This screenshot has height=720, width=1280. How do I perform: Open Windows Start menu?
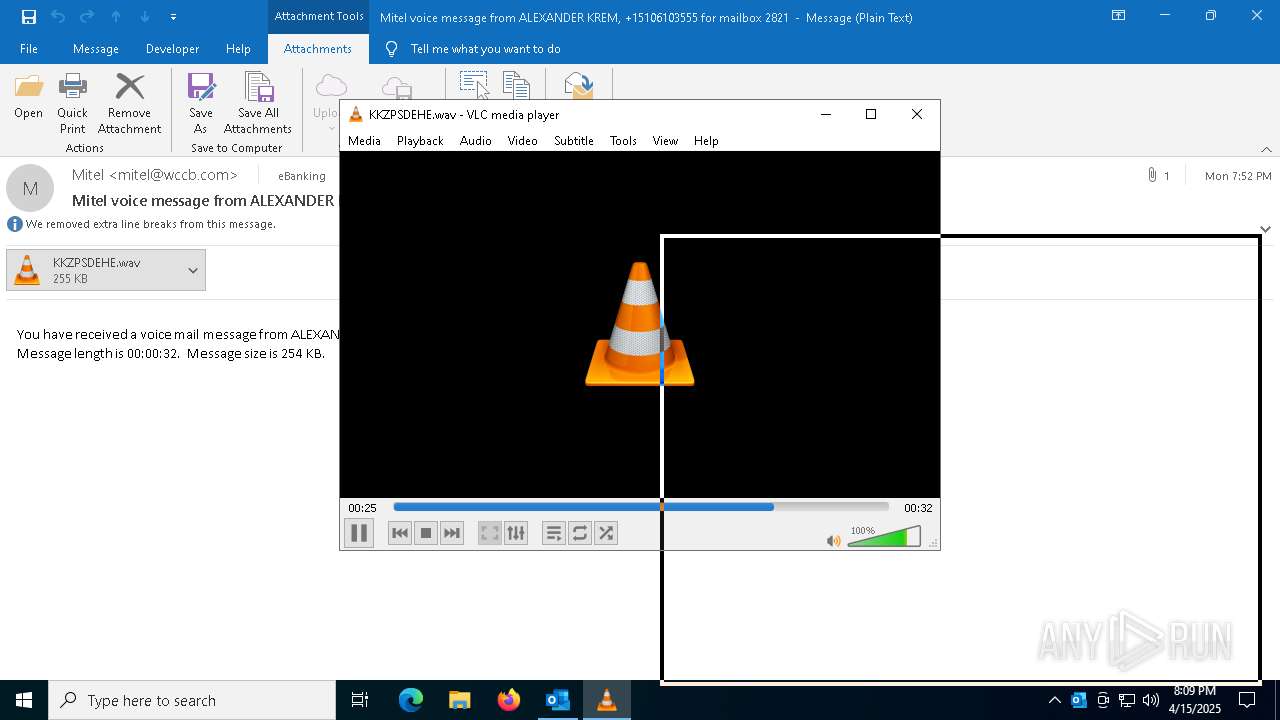click(24, 700)
